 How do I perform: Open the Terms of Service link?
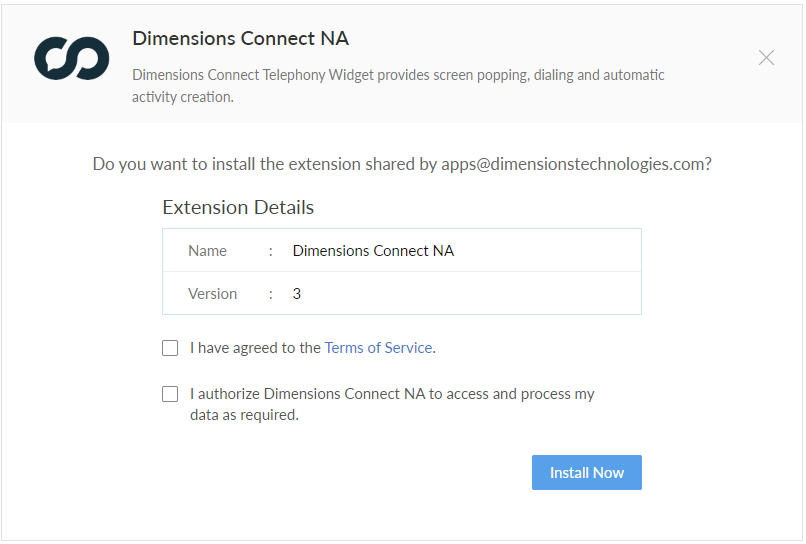click(378, 348)
